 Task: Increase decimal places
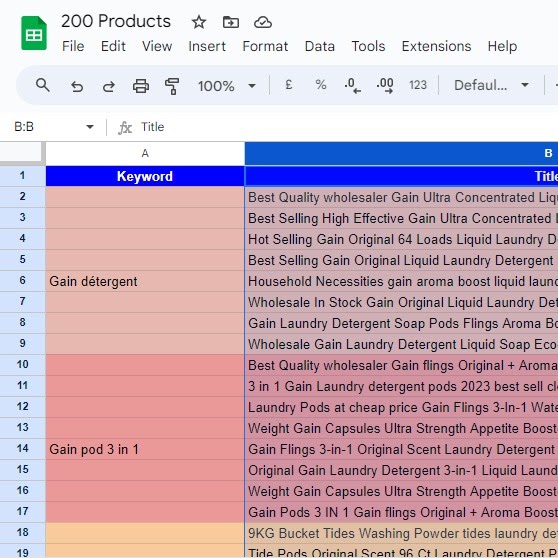[x=385, y=85]
